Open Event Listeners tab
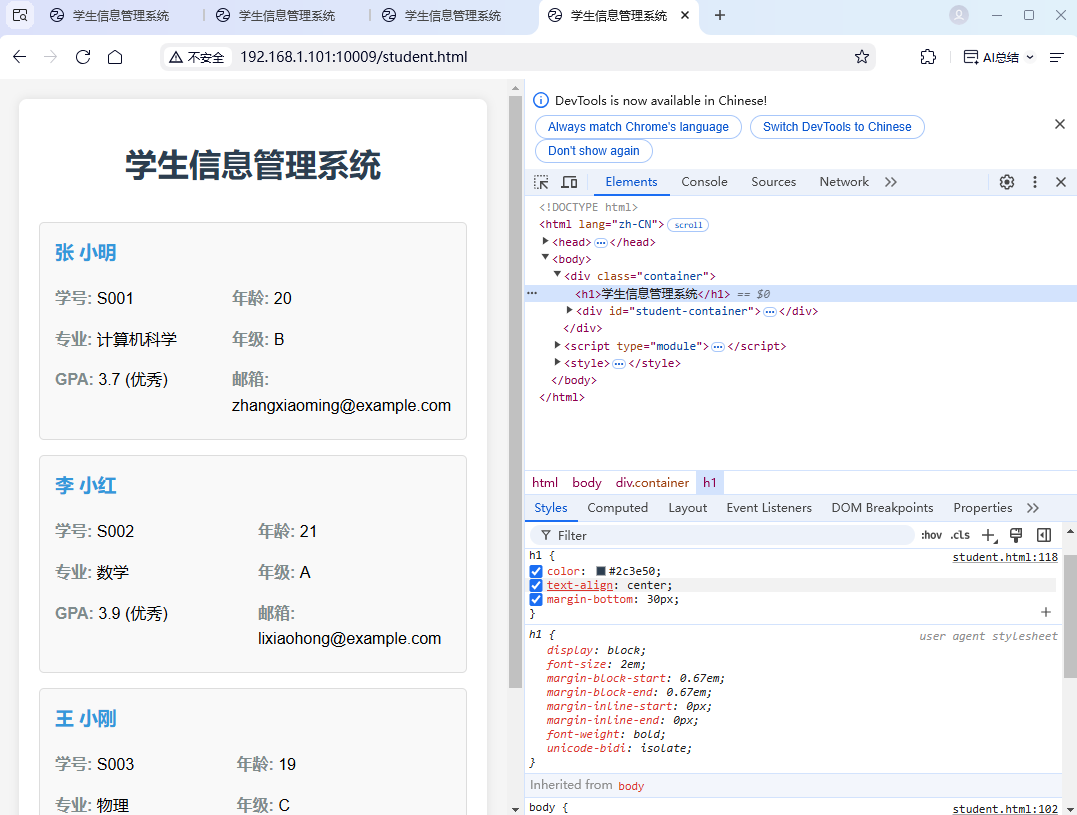This screenshot has width=1077, height=815. pyautogui.click(x=769, y=508)
